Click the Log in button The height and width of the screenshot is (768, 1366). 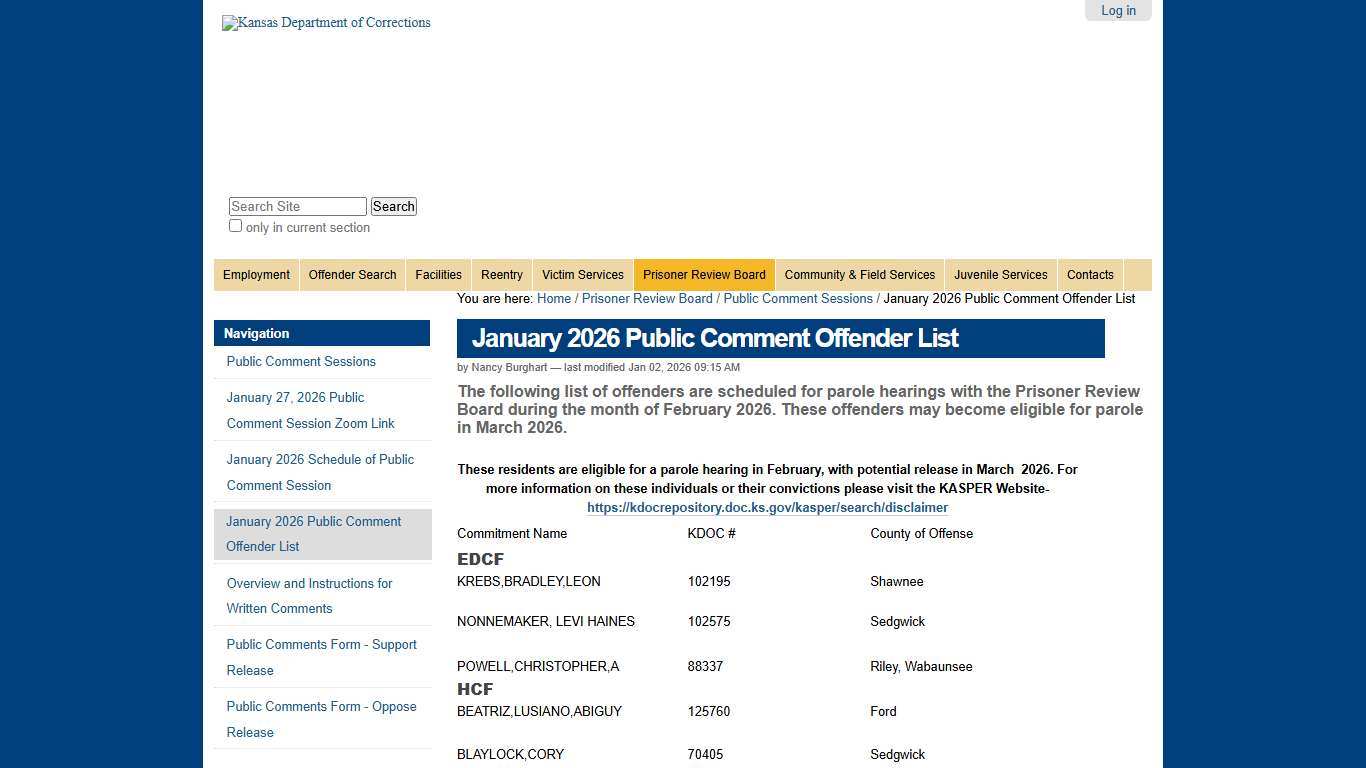point(1118,10)
